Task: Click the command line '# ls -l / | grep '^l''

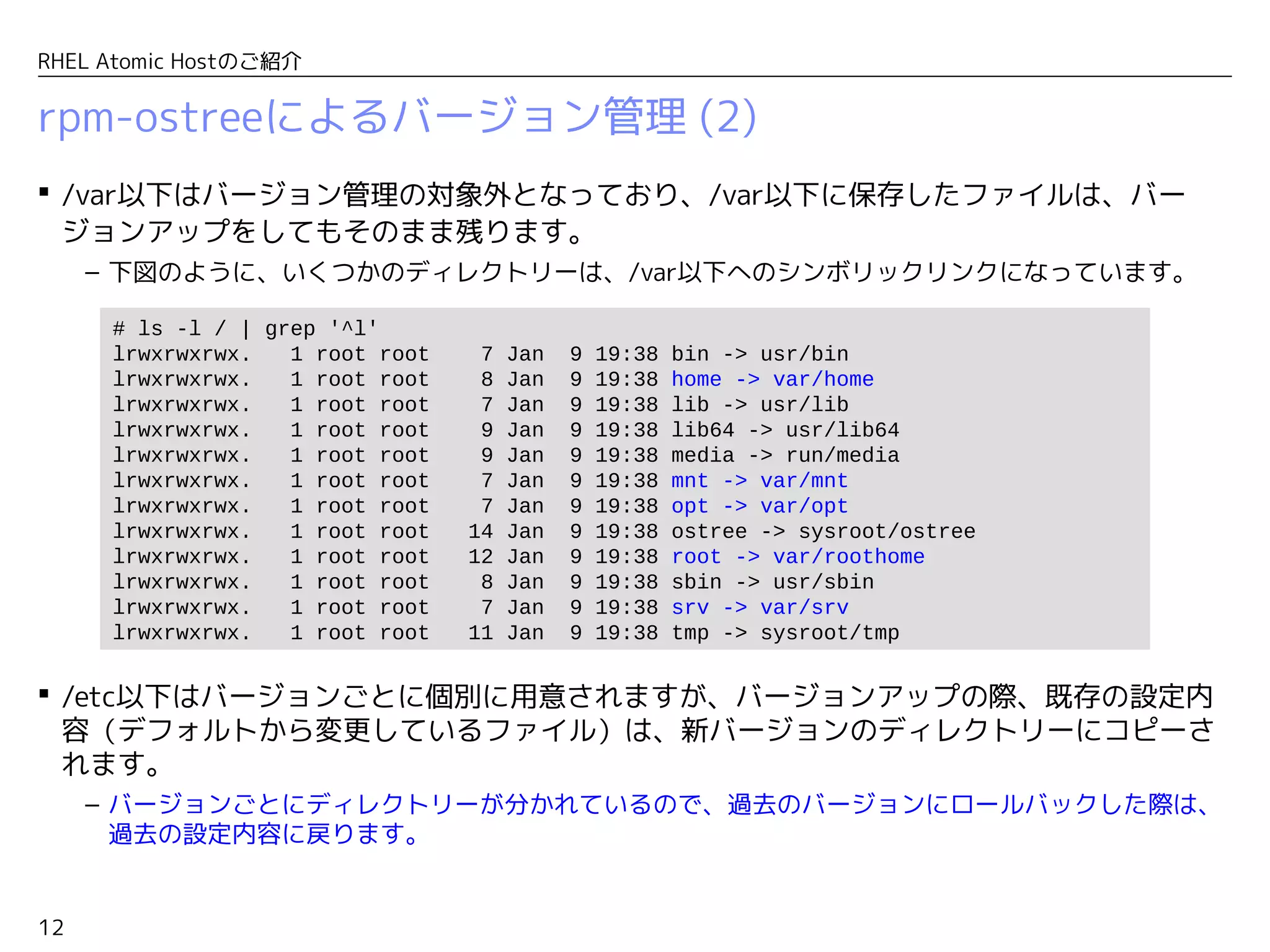Action: pos(245,328)
